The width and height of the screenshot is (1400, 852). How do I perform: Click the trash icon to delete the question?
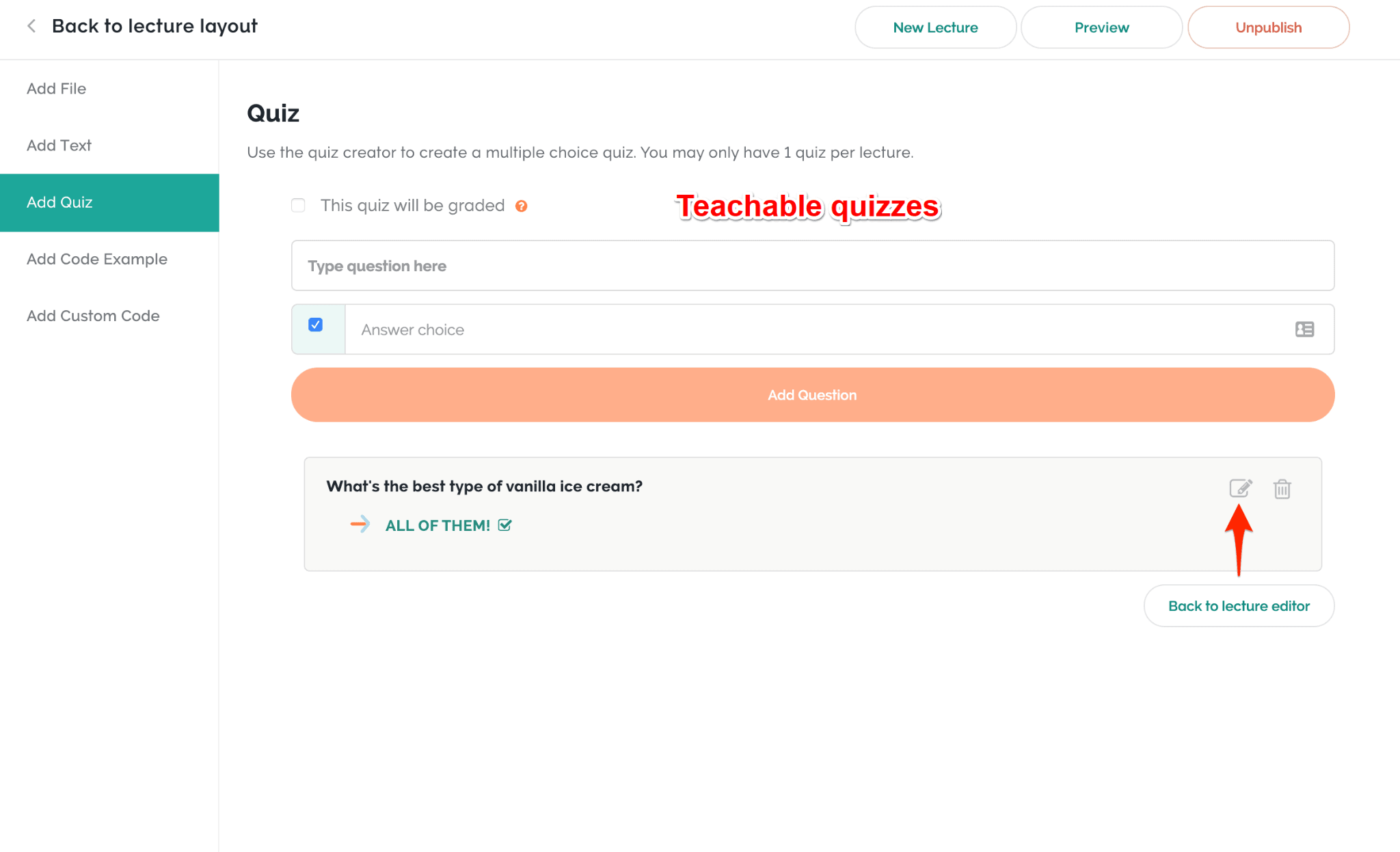1283,489
